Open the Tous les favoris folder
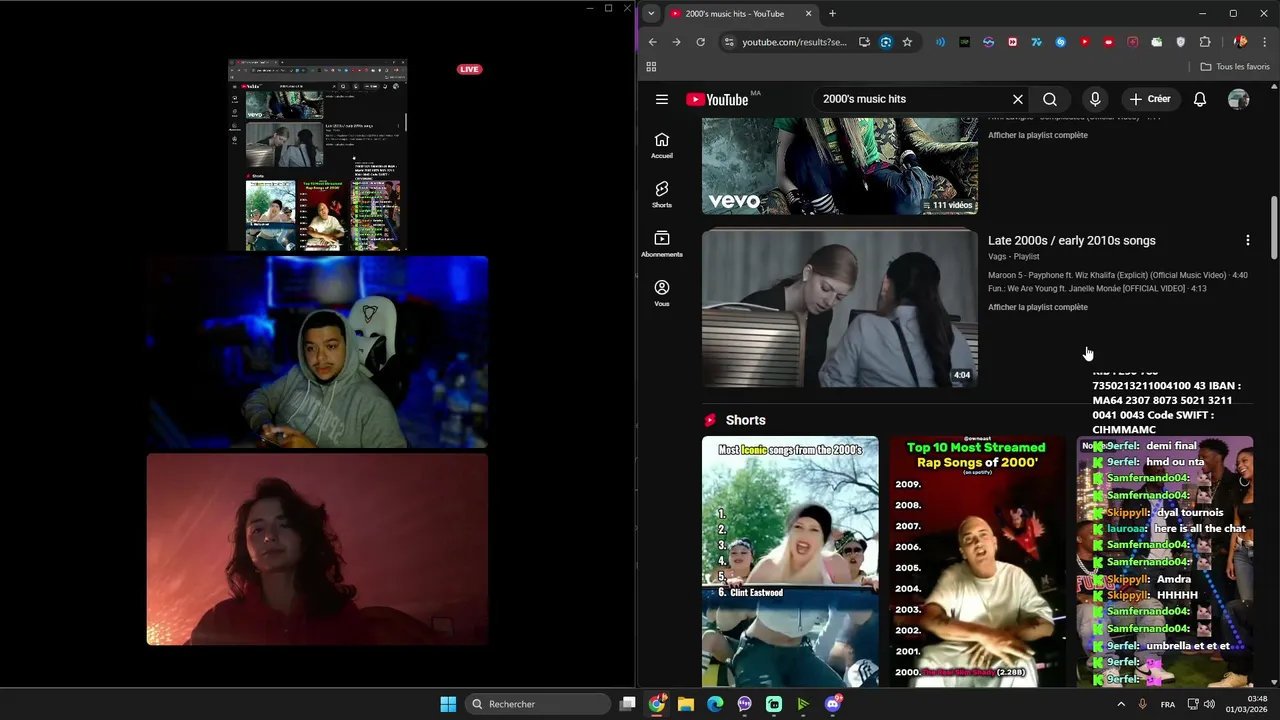 pyautogui.click(x=1235, y=67)
